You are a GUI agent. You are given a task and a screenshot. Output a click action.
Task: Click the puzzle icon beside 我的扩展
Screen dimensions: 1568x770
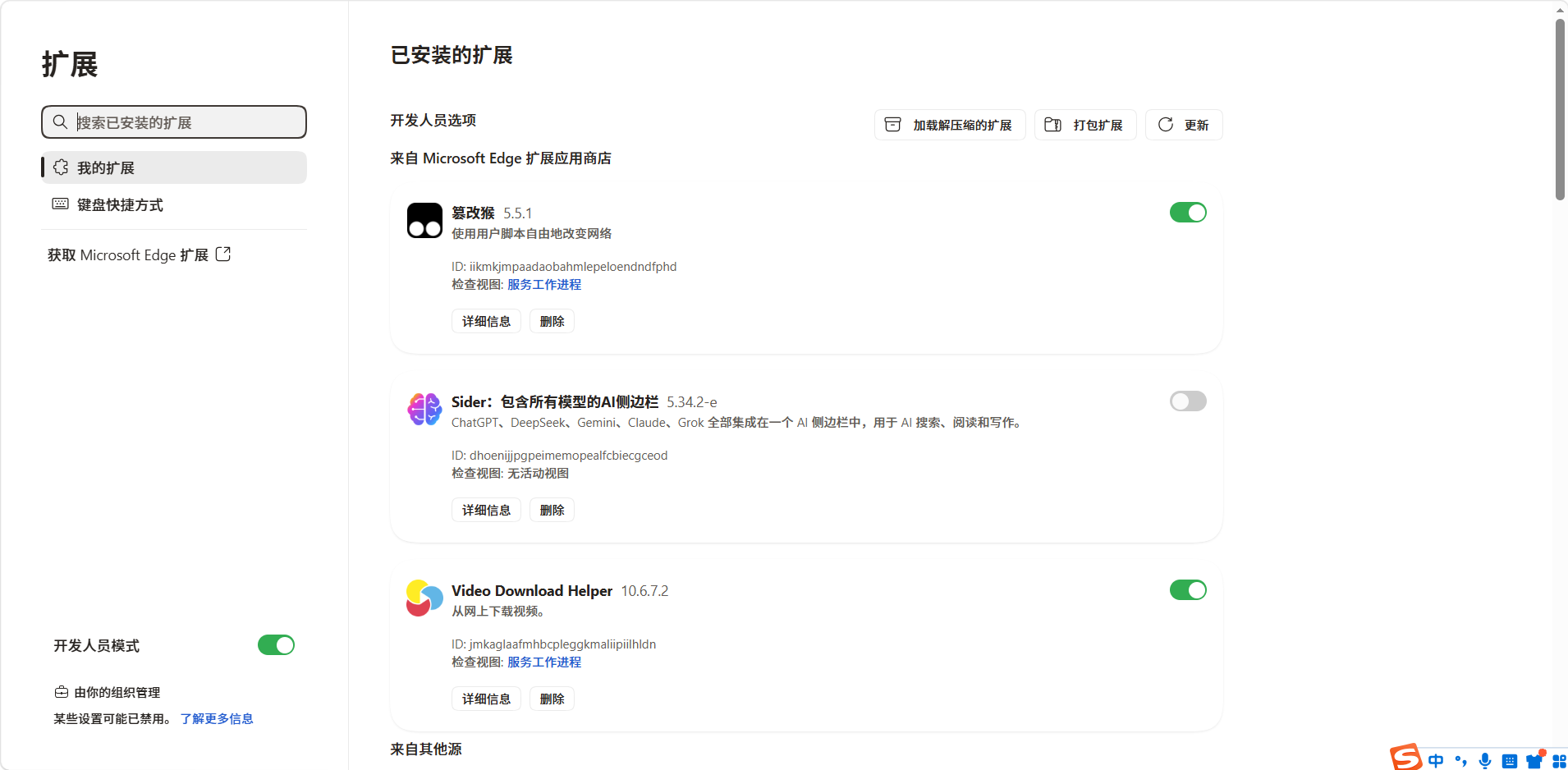[61, 167]
